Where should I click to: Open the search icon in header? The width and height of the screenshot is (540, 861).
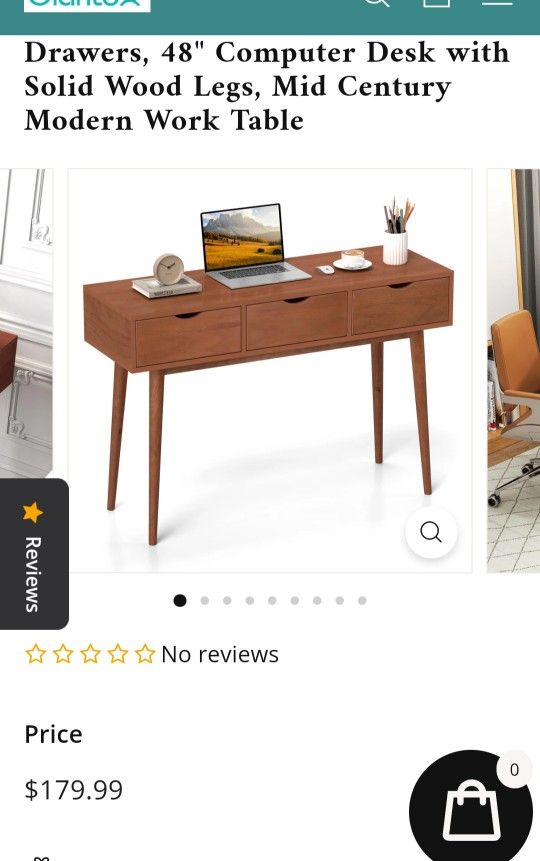[377, 3]
